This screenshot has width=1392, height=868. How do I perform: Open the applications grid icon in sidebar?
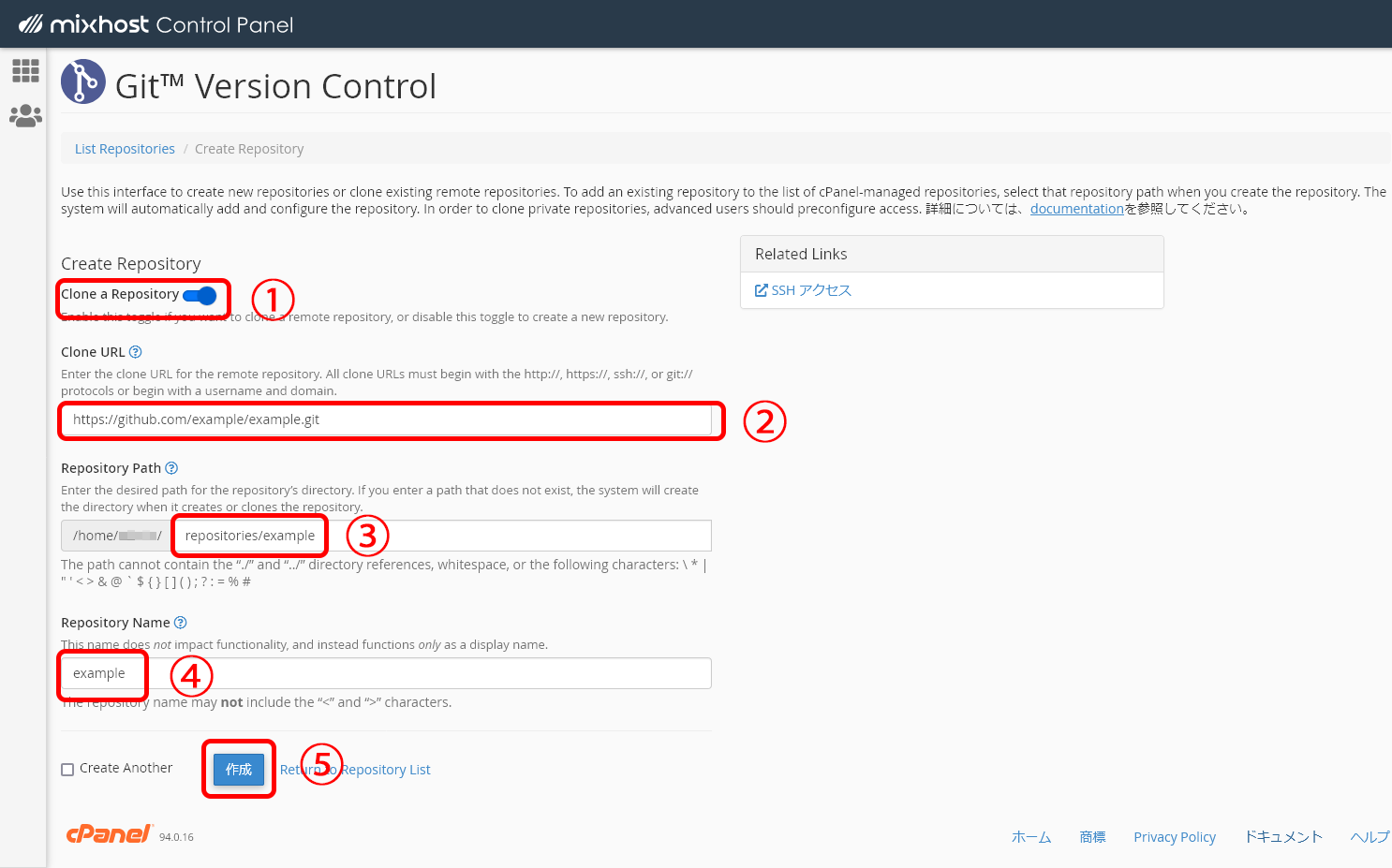[x=25, y=70]
